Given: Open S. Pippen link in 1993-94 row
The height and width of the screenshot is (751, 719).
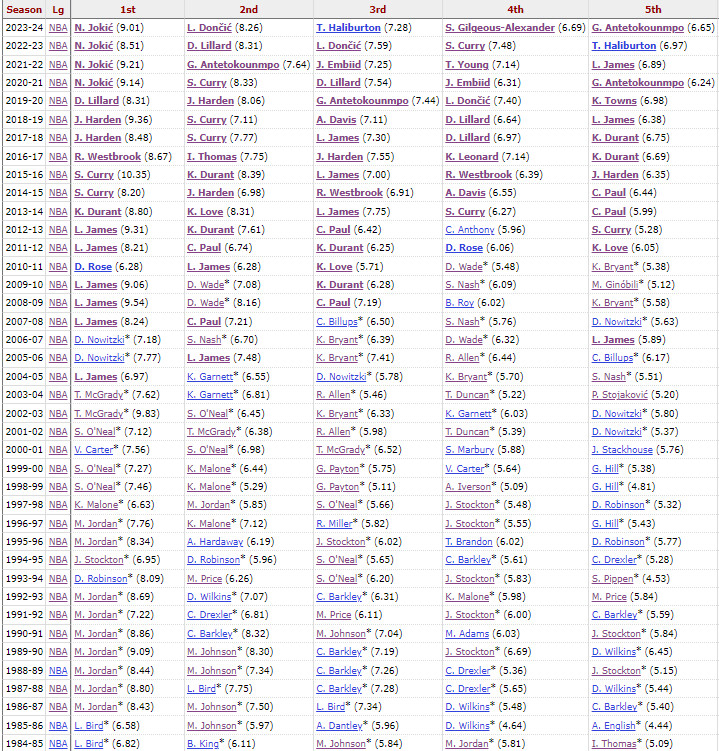Looking at the screenshot, I should coord(613,579).
